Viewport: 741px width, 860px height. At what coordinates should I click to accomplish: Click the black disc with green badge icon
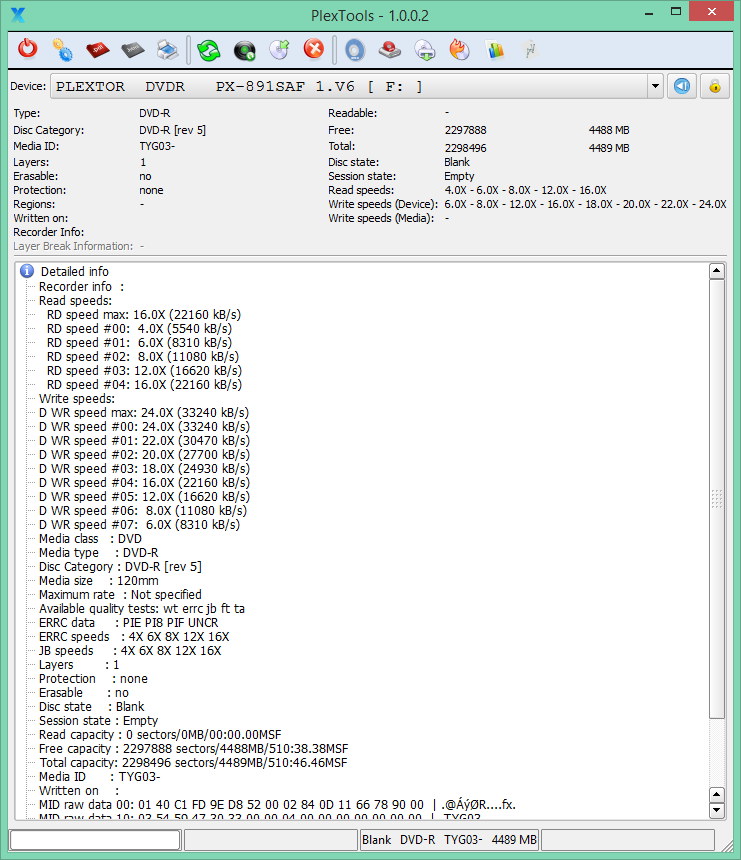(244, 50)
